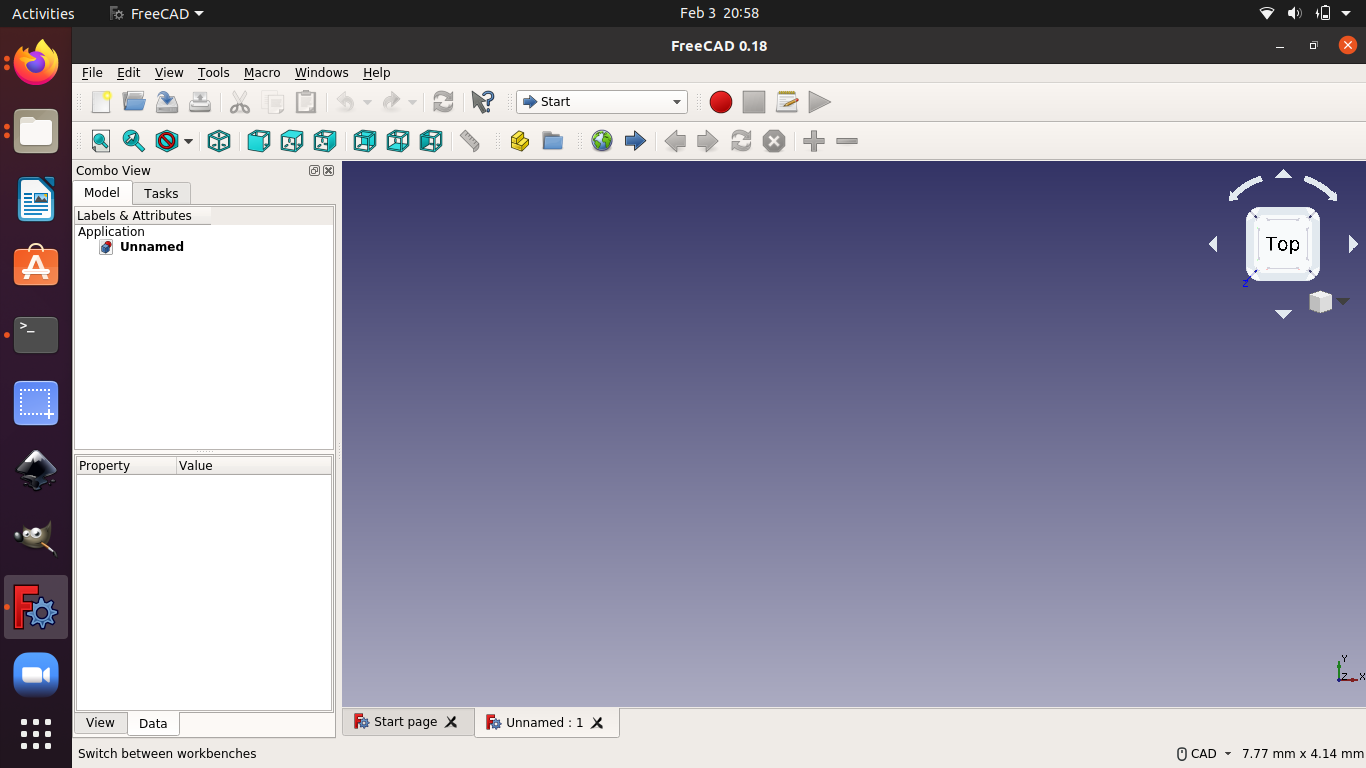Click blue arrow next page icon
1366x768 pixels.
[635, 141]
